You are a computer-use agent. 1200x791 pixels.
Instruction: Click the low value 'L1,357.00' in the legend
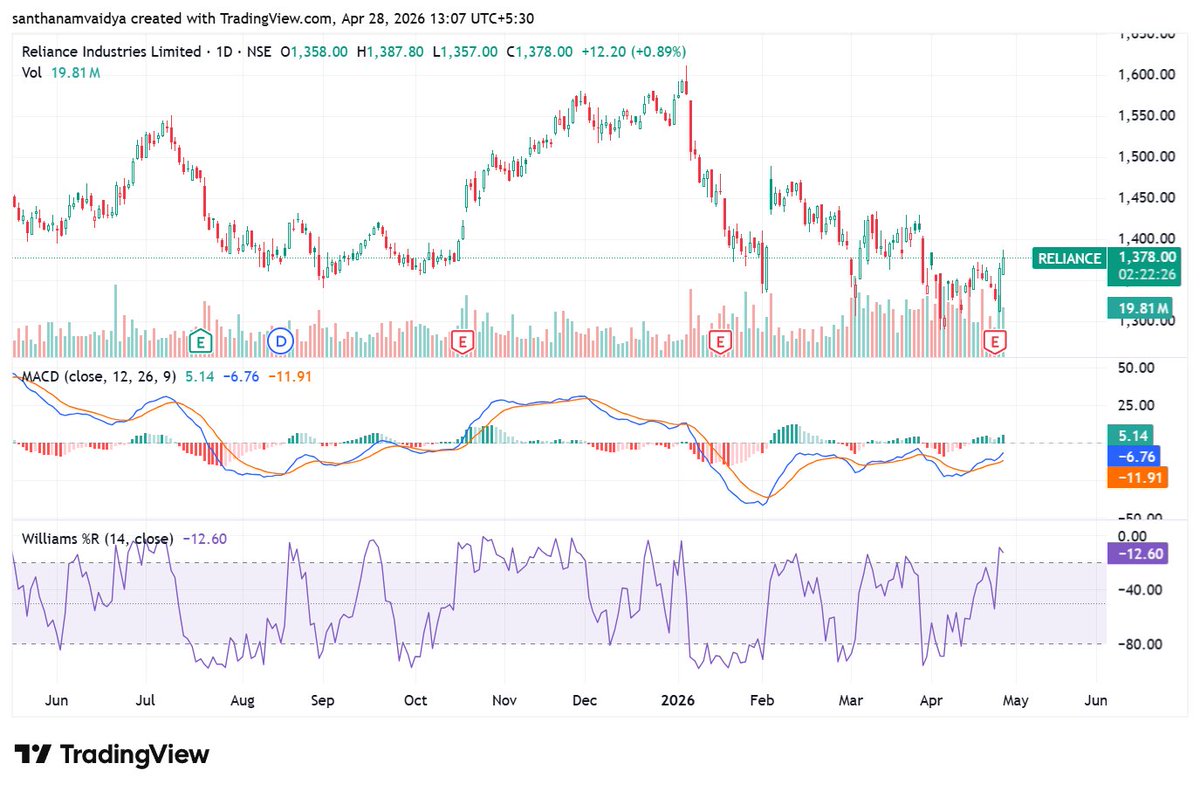[464, 52]
